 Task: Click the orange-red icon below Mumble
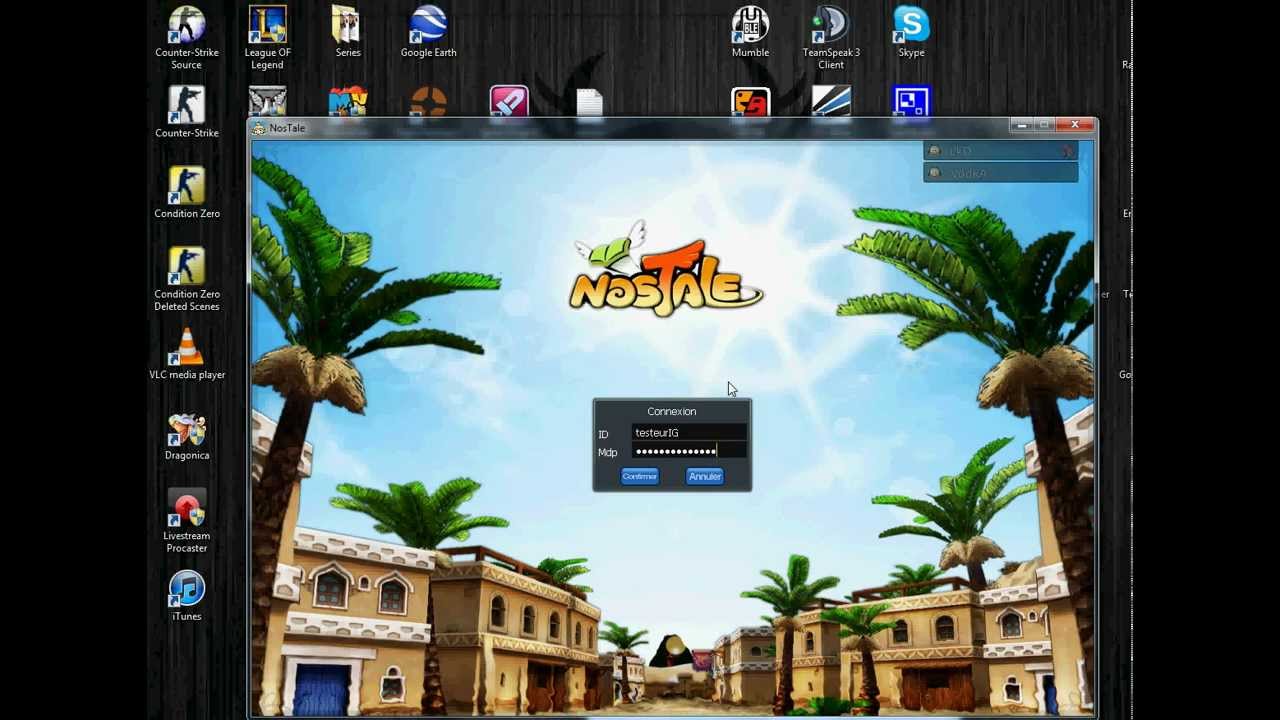[x=750, y=103]
